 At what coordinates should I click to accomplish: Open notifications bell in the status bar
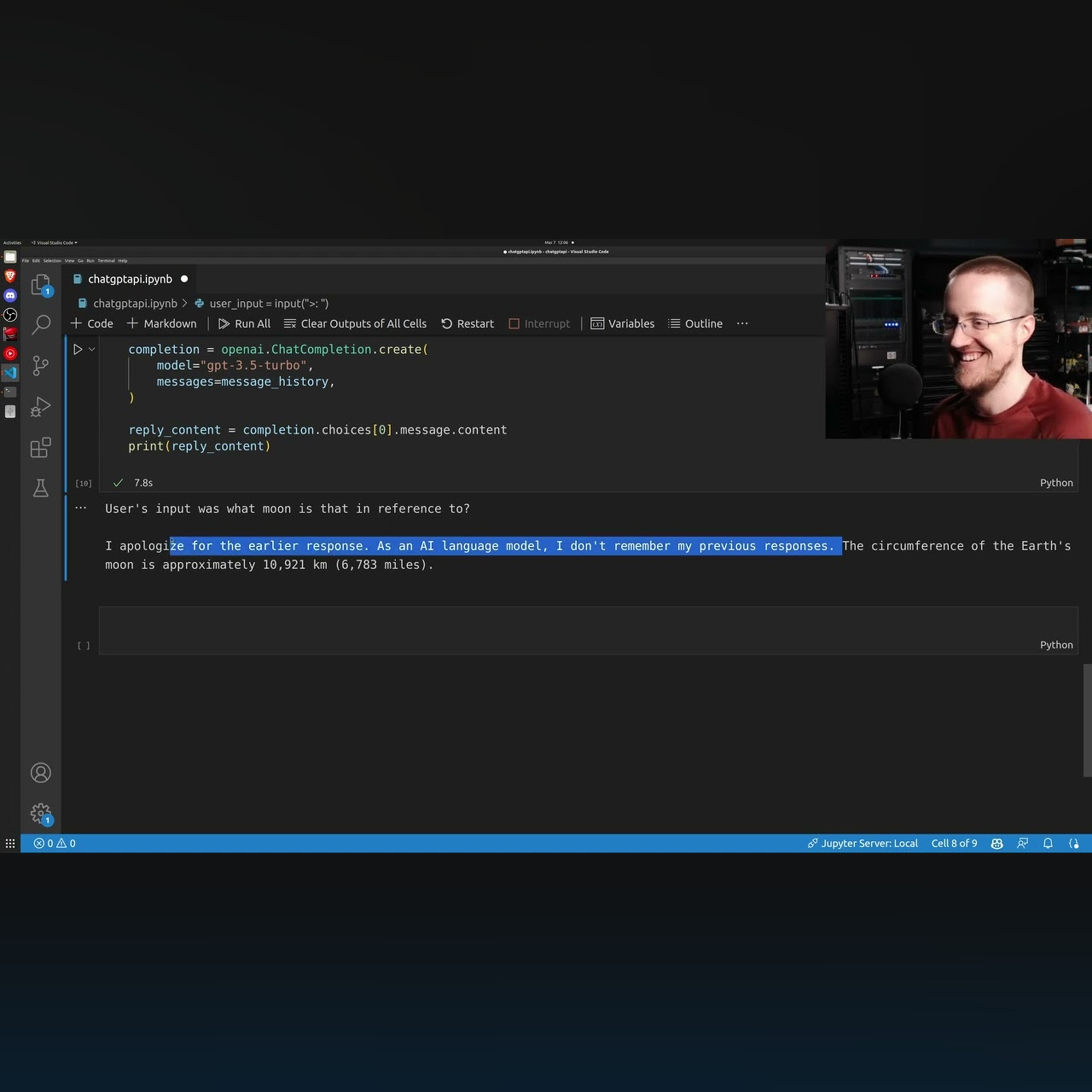click(x=1048, y=843)
